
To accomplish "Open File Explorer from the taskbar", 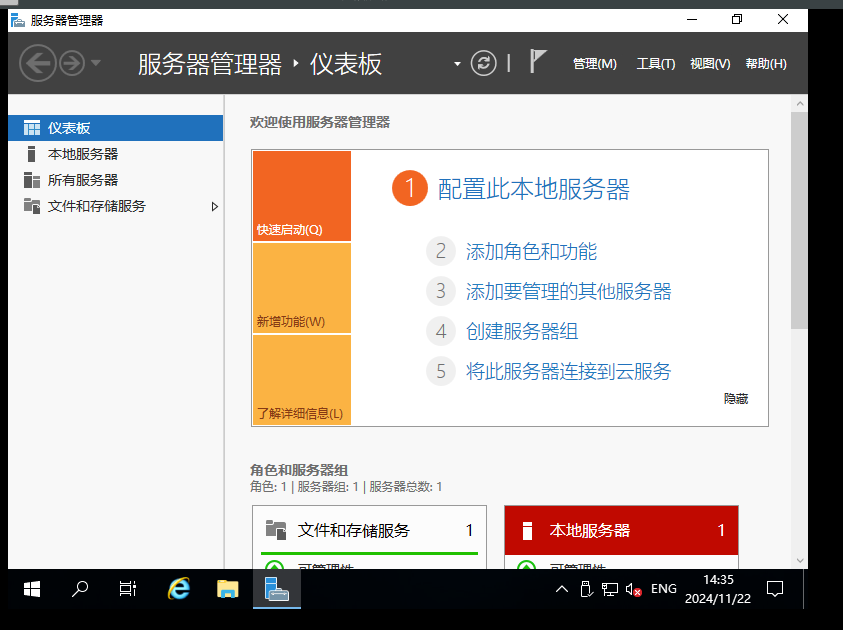I will (x=228, y=590).
